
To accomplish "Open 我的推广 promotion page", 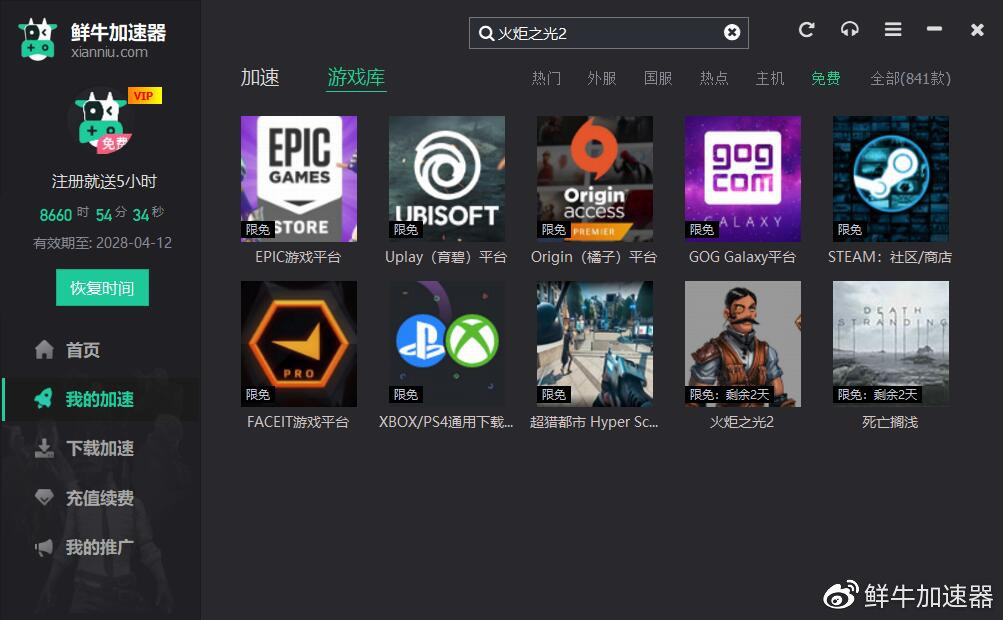I will pyautogui.click(x=92, y=547).
